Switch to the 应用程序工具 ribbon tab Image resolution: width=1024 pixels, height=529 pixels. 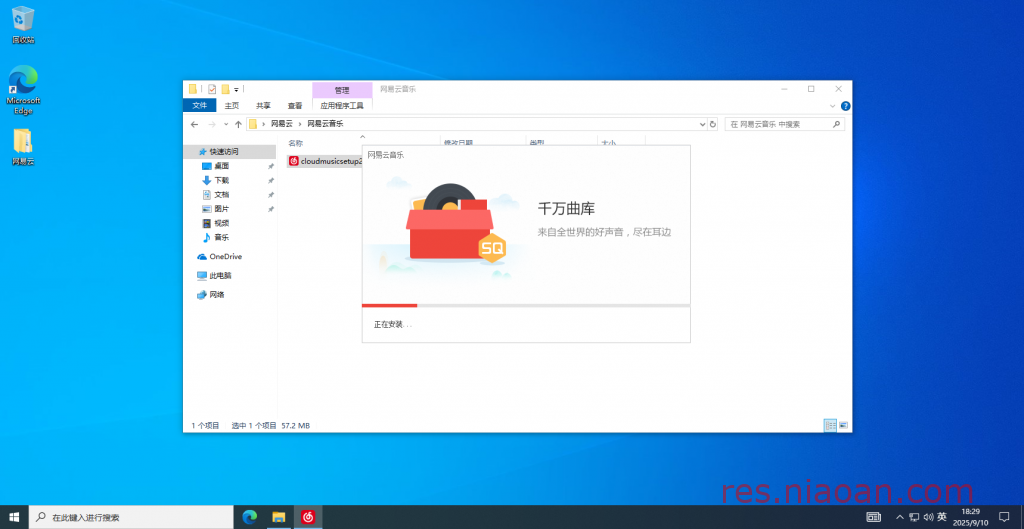pos(342,105)
